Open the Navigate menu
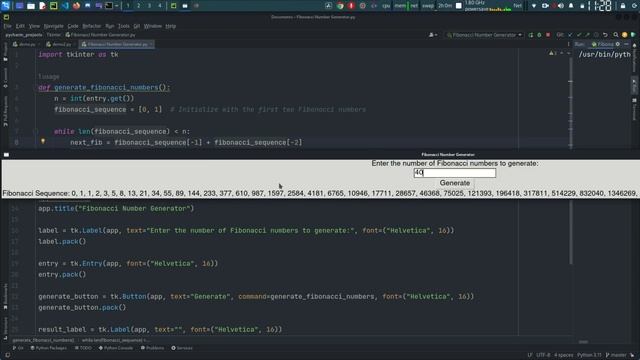Image resolution: width=640 pixels, height=360 pixels. tap(53, 26)
